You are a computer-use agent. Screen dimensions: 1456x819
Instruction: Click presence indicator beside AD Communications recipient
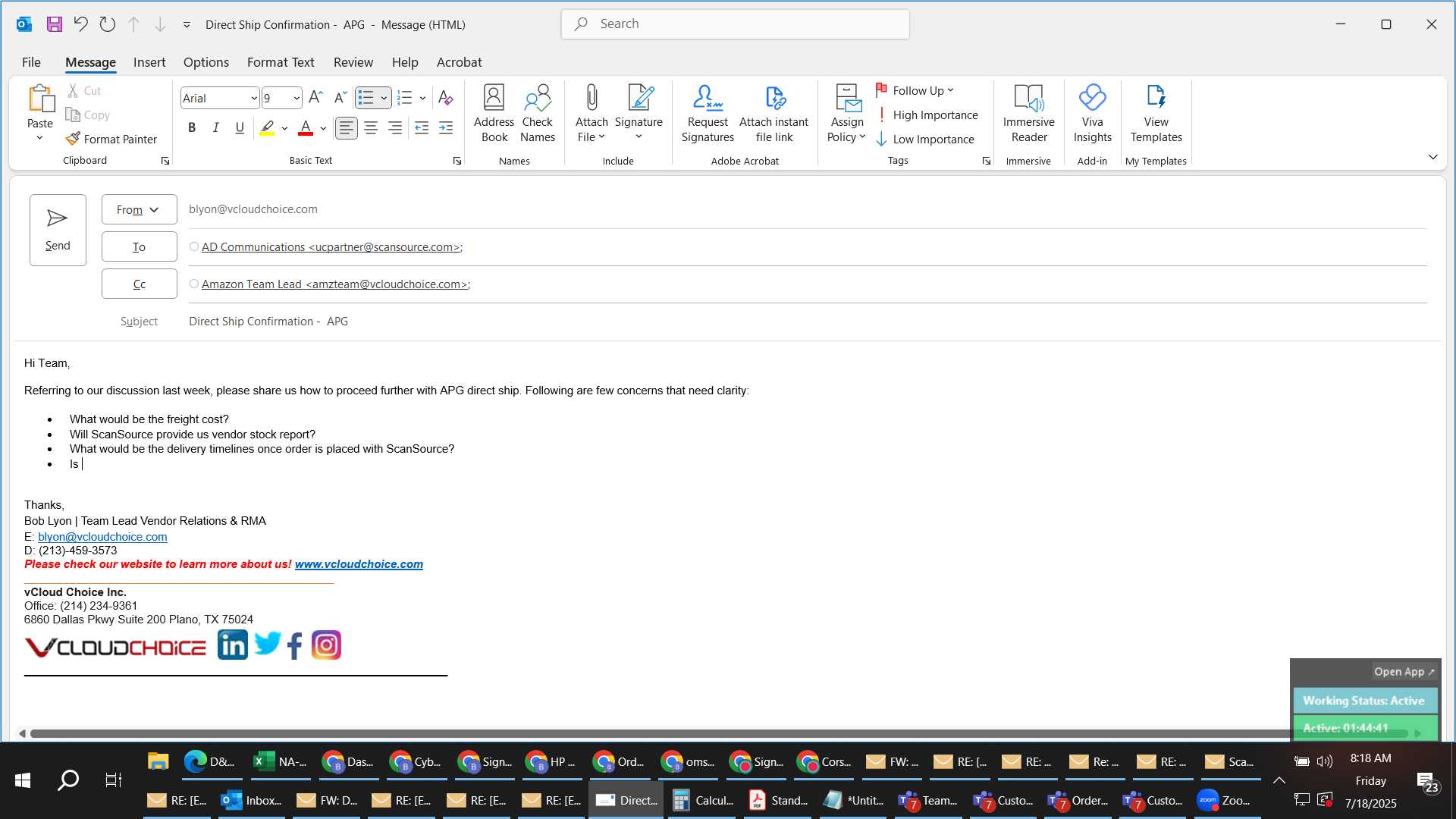click(x=194, y=246)
